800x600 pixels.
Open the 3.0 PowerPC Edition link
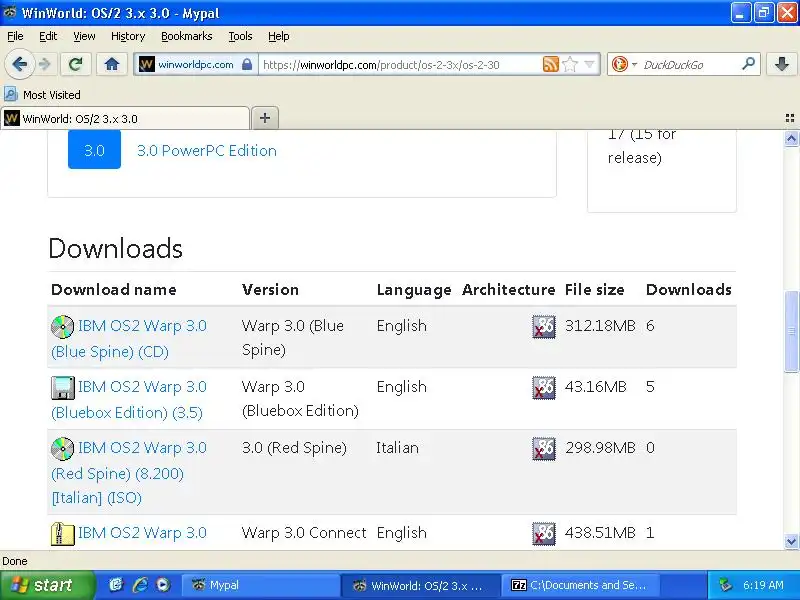click(x=207, y=151)
